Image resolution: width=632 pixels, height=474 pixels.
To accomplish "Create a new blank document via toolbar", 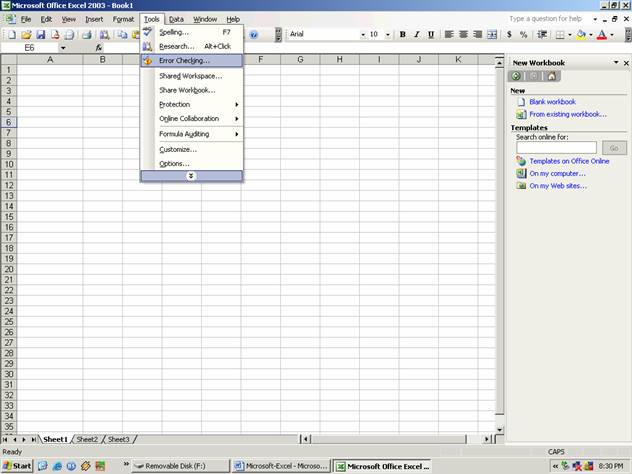I will pos(12,35).
